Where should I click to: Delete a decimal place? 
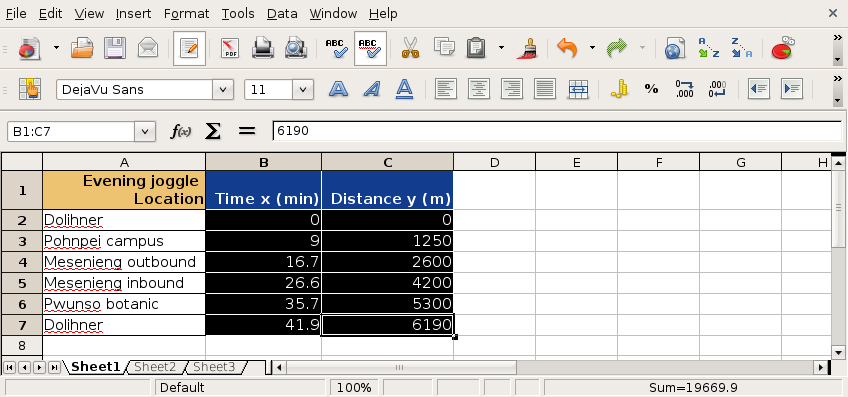pos(717,89)
